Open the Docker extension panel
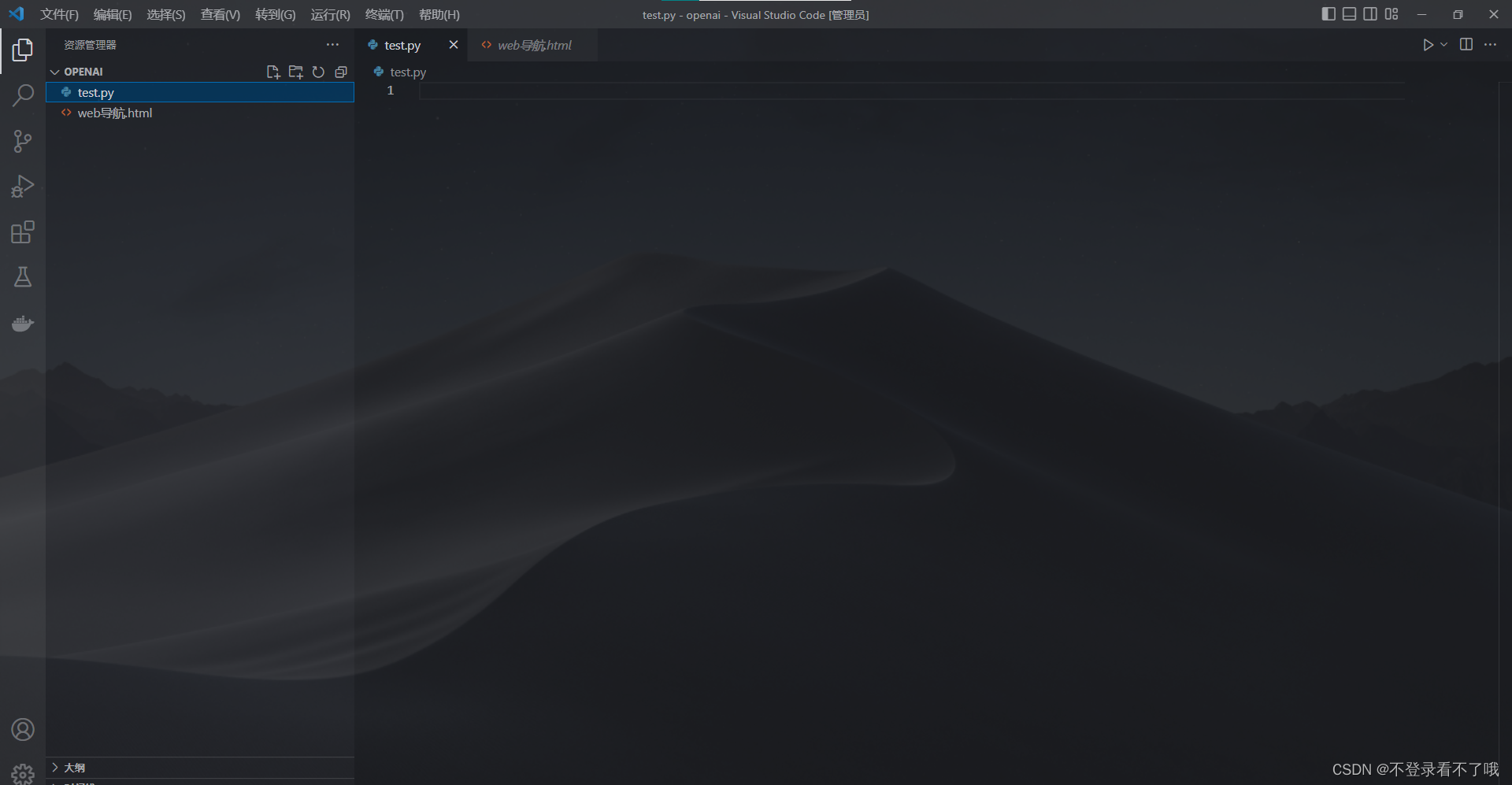Viewport: 1512px width, 785px height. (x=23, y=323)
